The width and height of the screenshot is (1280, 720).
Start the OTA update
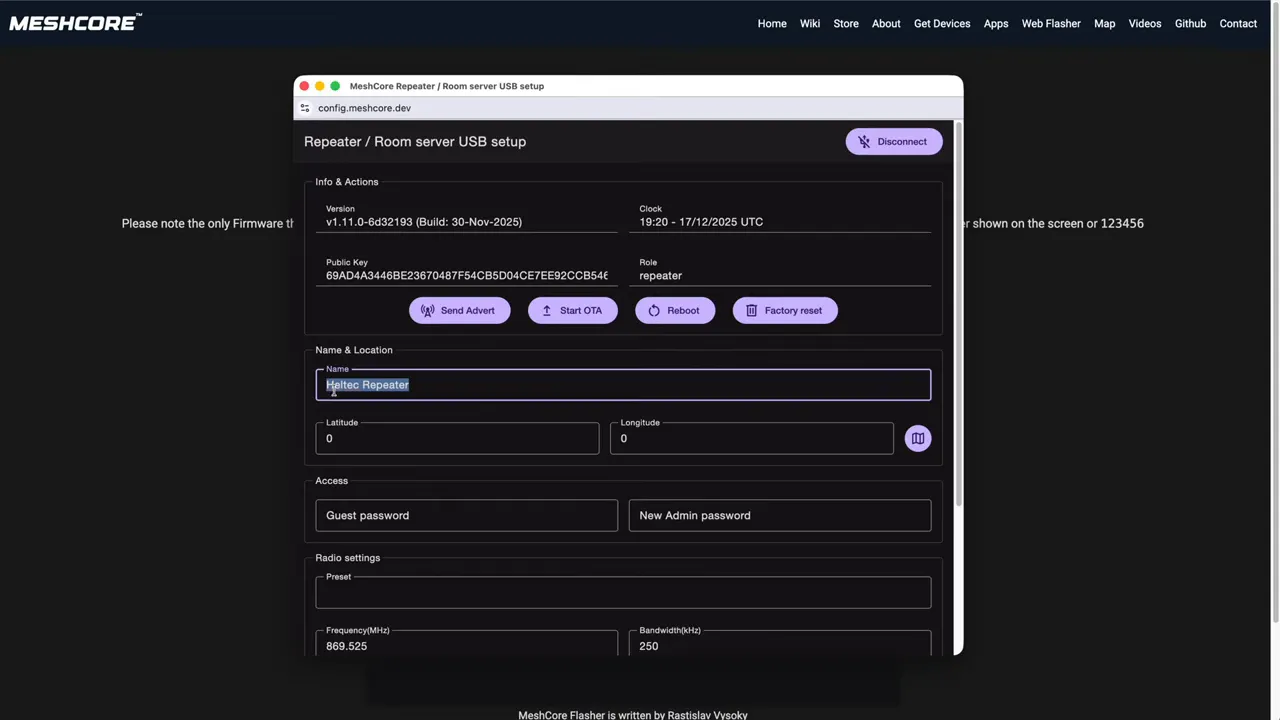point(573,310)
